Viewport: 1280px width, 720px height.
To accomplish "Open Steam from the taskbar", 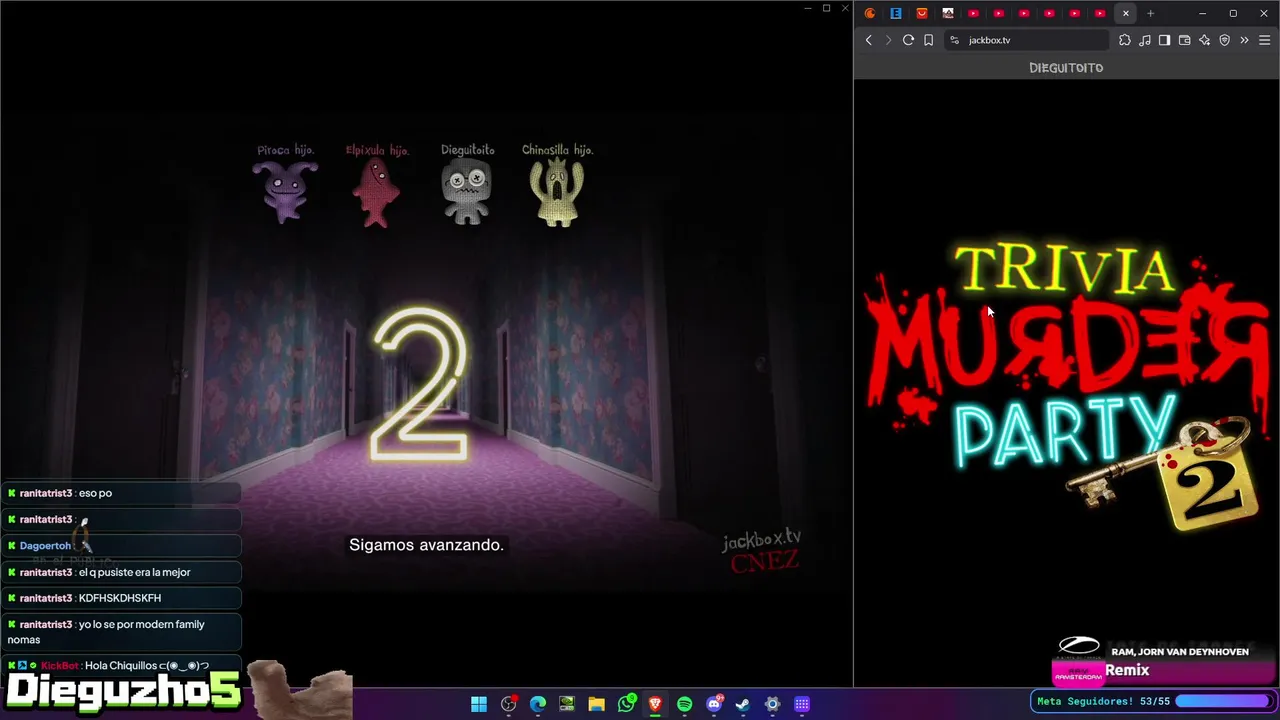I will point(743,704).
